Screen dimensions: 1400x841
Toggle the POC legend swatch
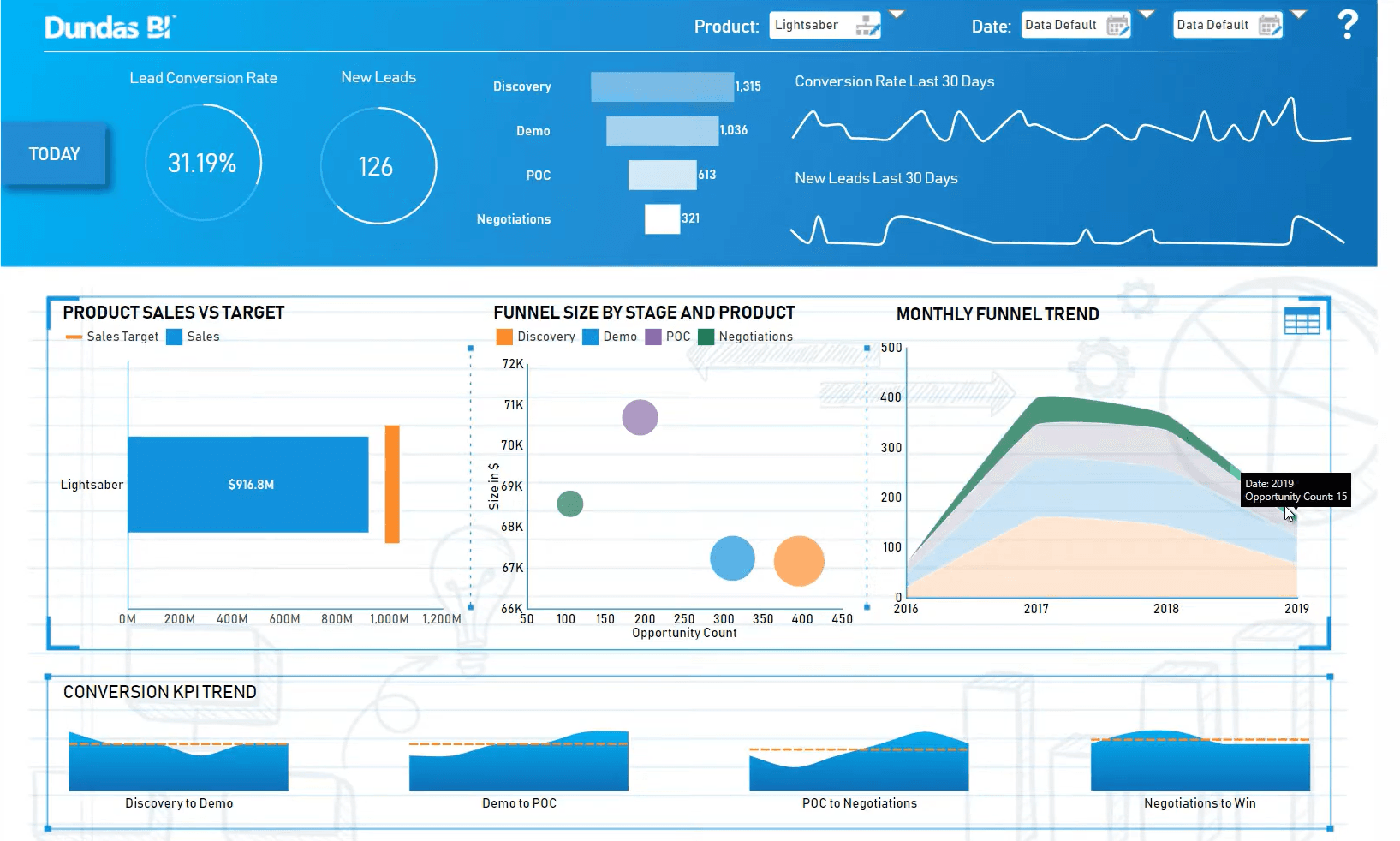point(653,337)
